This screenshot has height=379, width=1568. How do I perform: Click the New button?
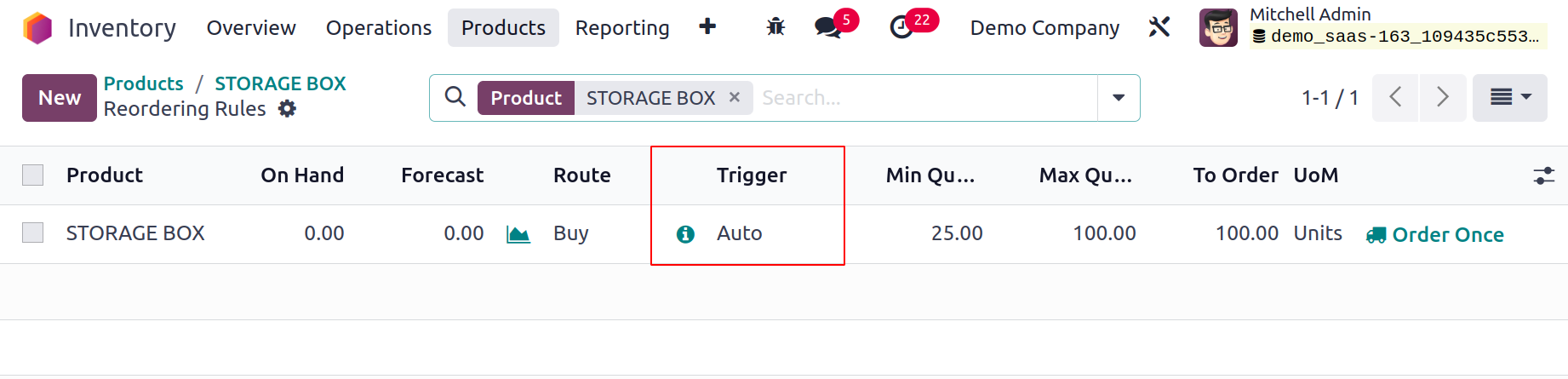click(60, 98)
